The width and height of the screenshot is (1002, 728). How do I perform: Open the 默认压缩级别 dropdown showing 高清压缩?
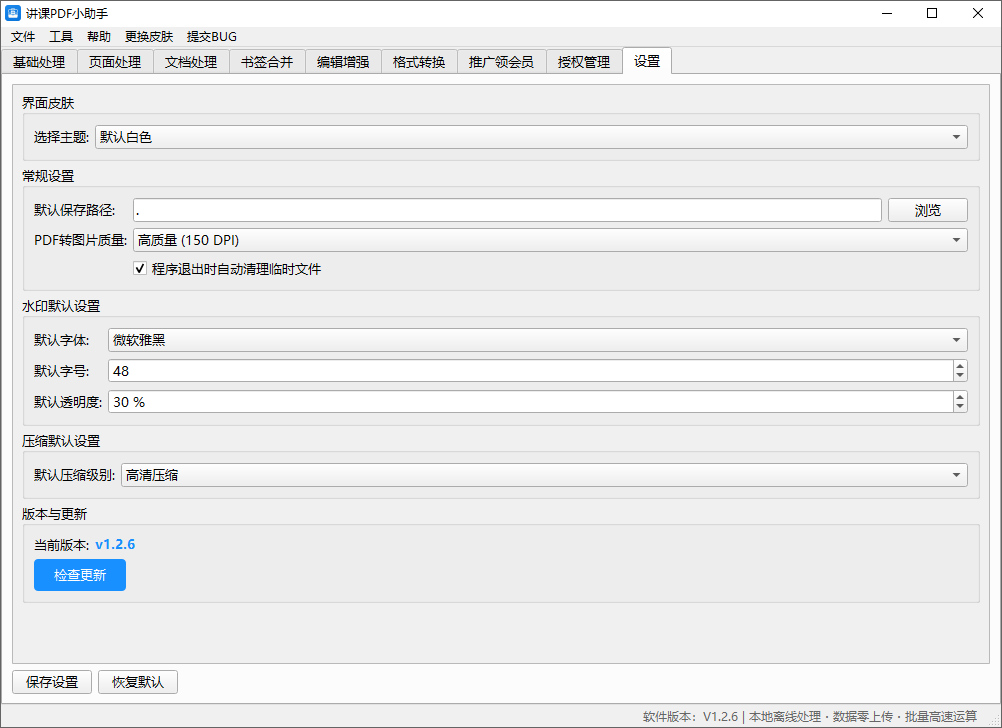tap(544, 475)
